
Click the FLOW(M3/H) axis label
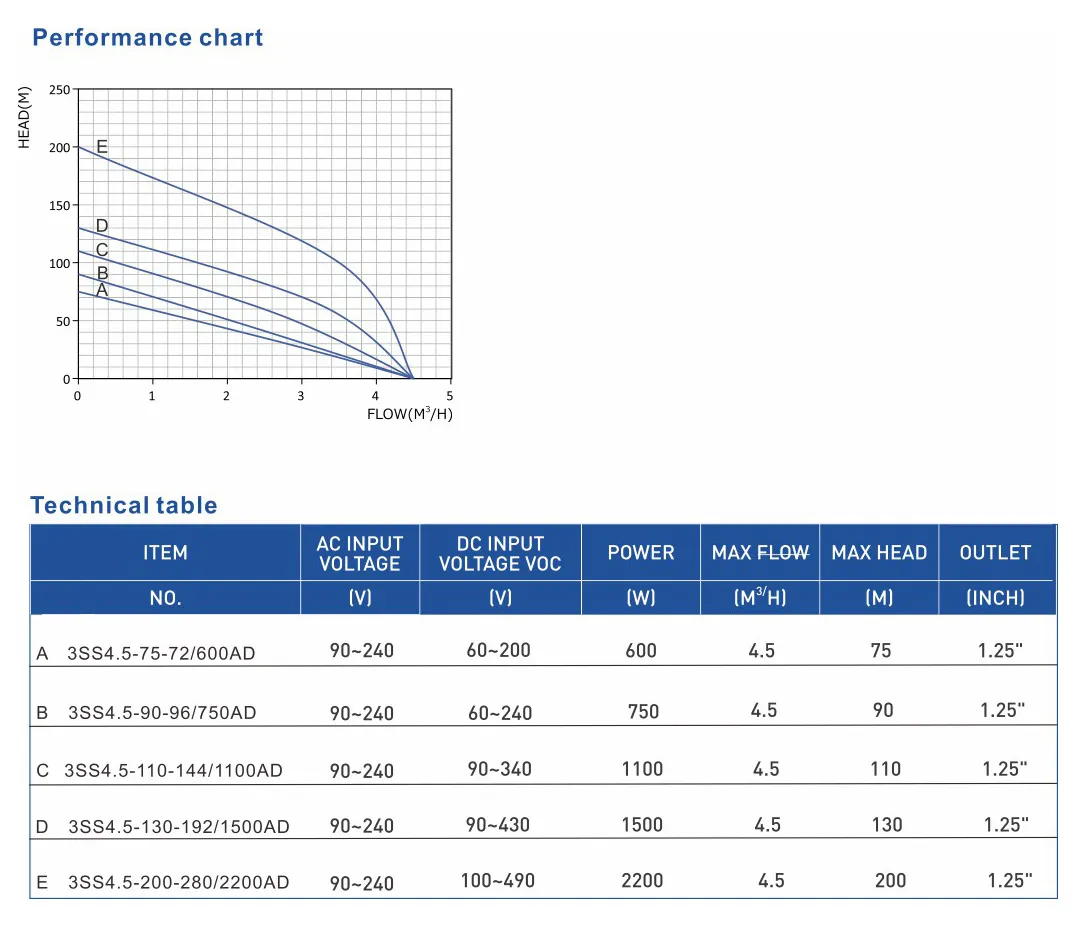tap(409, 414)
